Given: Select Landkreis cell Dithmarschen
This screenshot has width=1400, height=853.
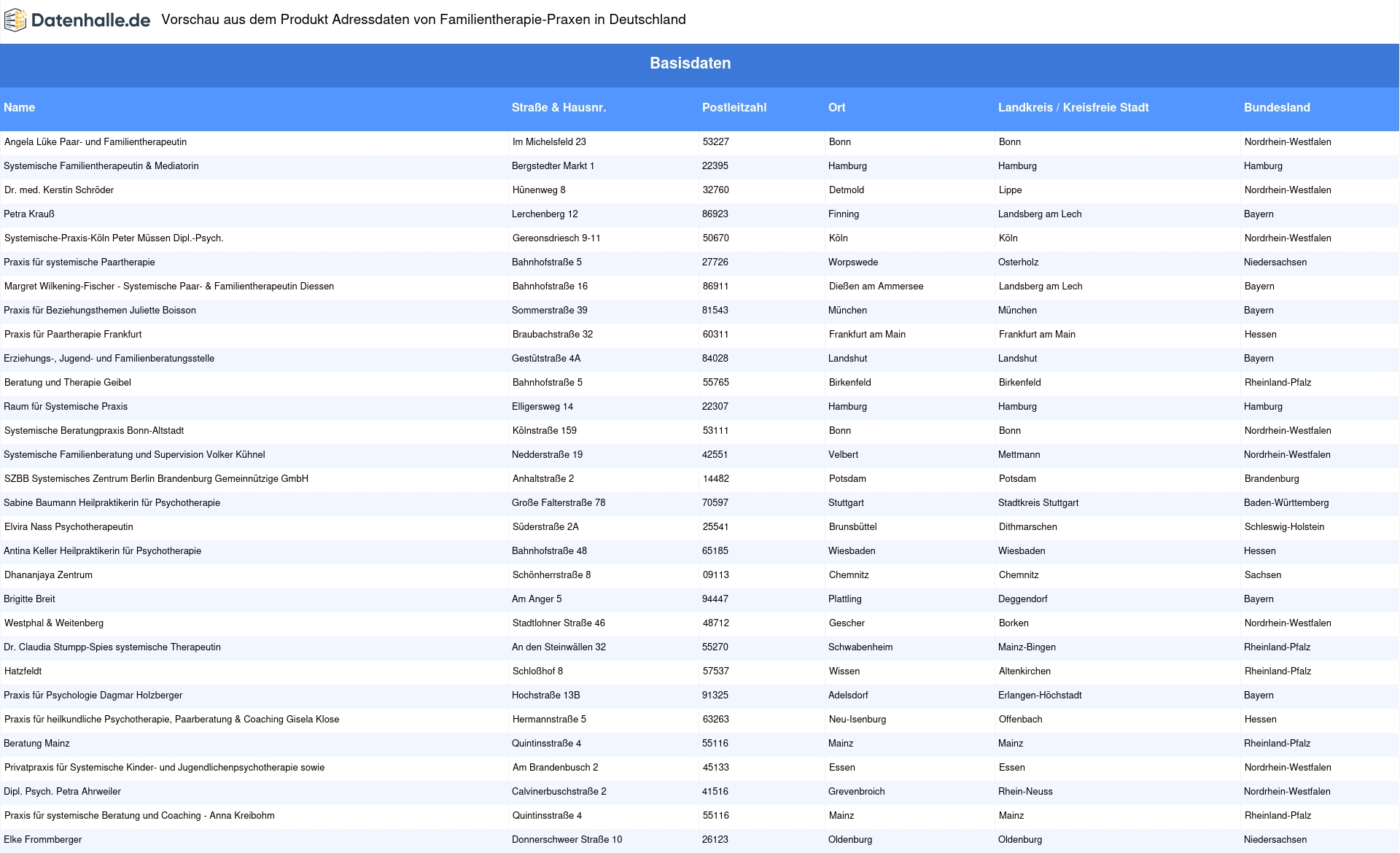Looking at the screenshot, I should click(1027, 527).
